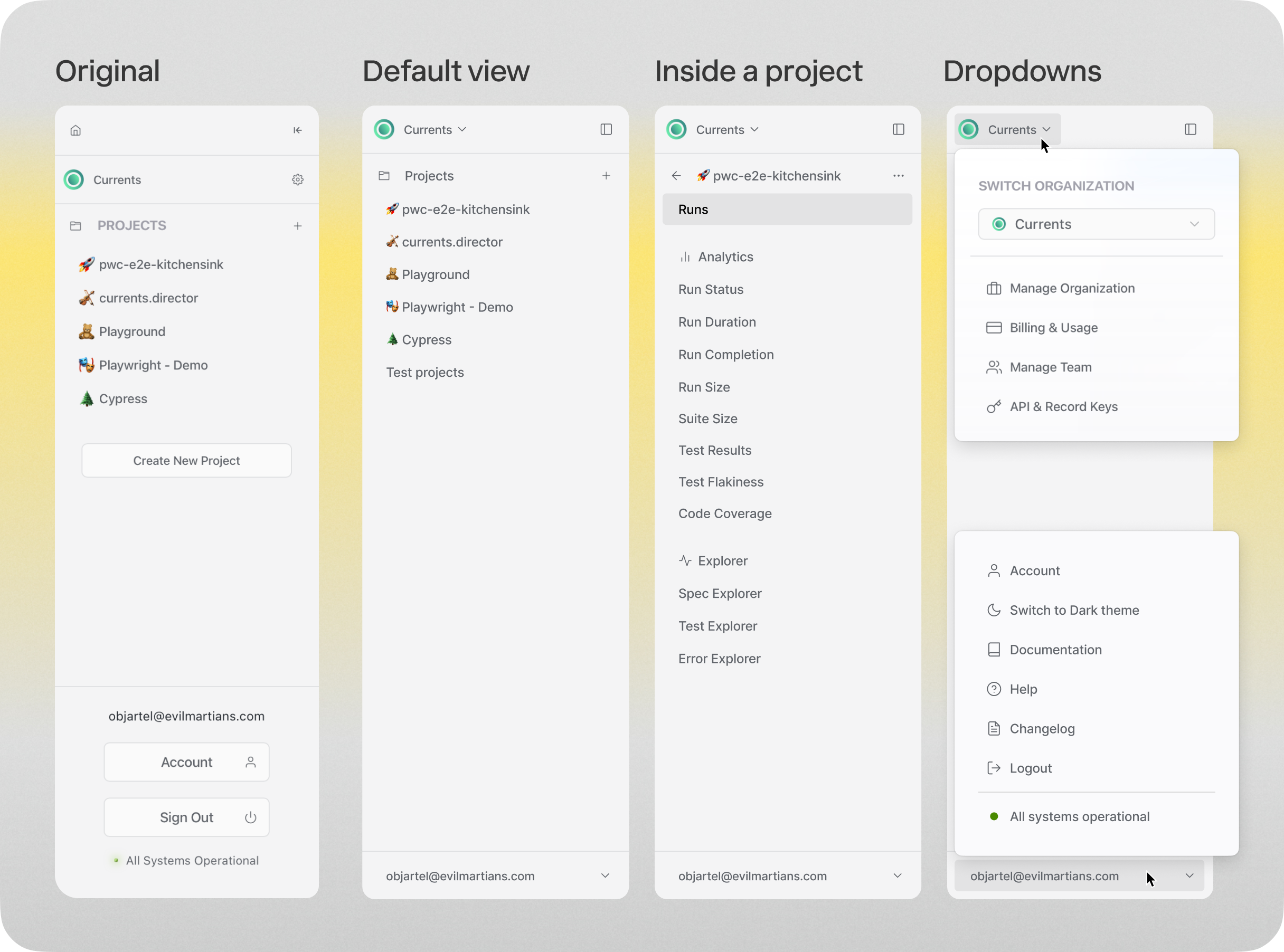Collapse the Original sidebar with arrow icon
The height and width of the screenshot is (952, 1284).
pyautogui.click(x=297, y=130)
